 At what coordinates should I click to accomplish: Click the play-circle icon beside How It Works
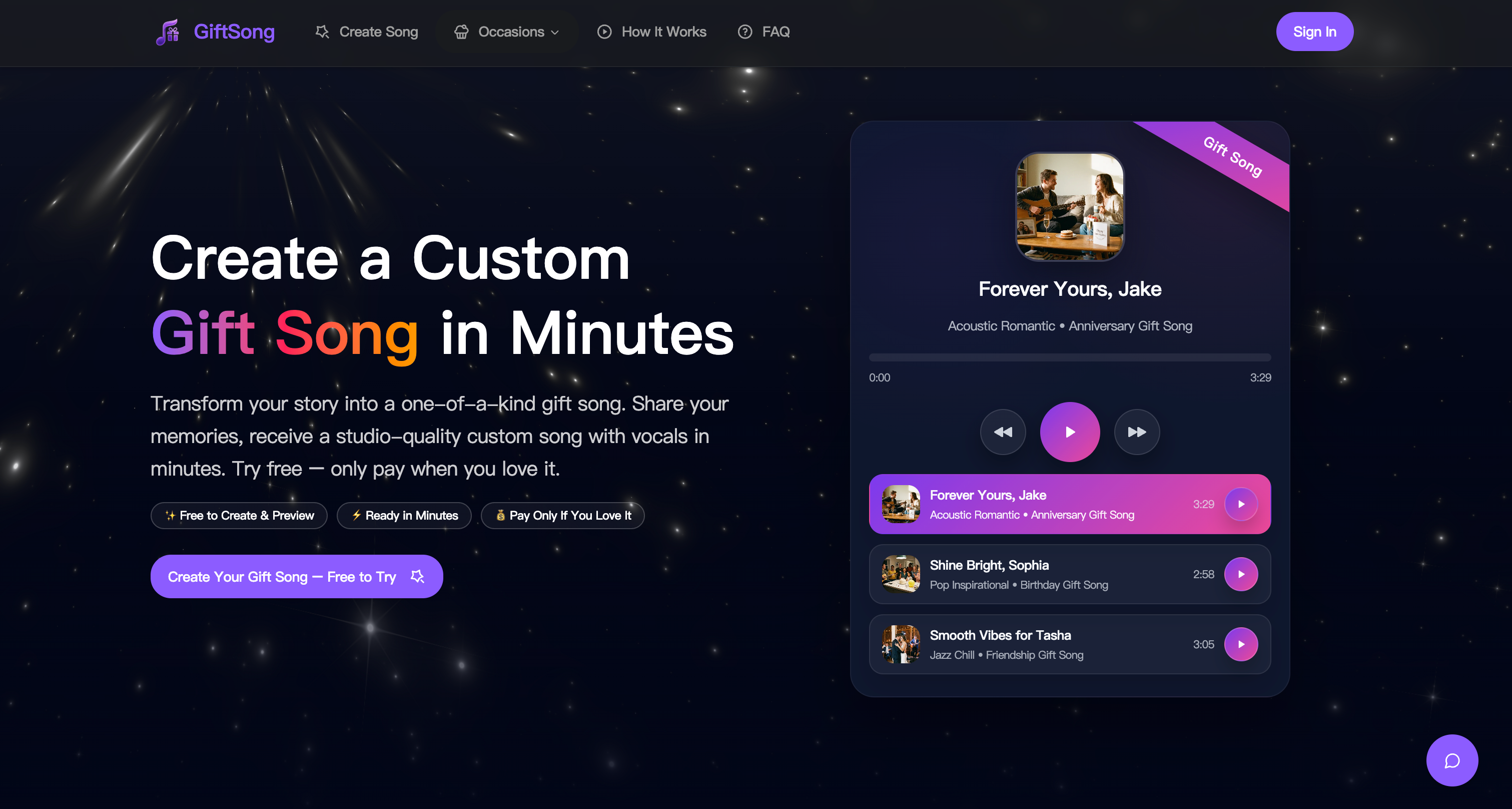click(x=604, y=32)
